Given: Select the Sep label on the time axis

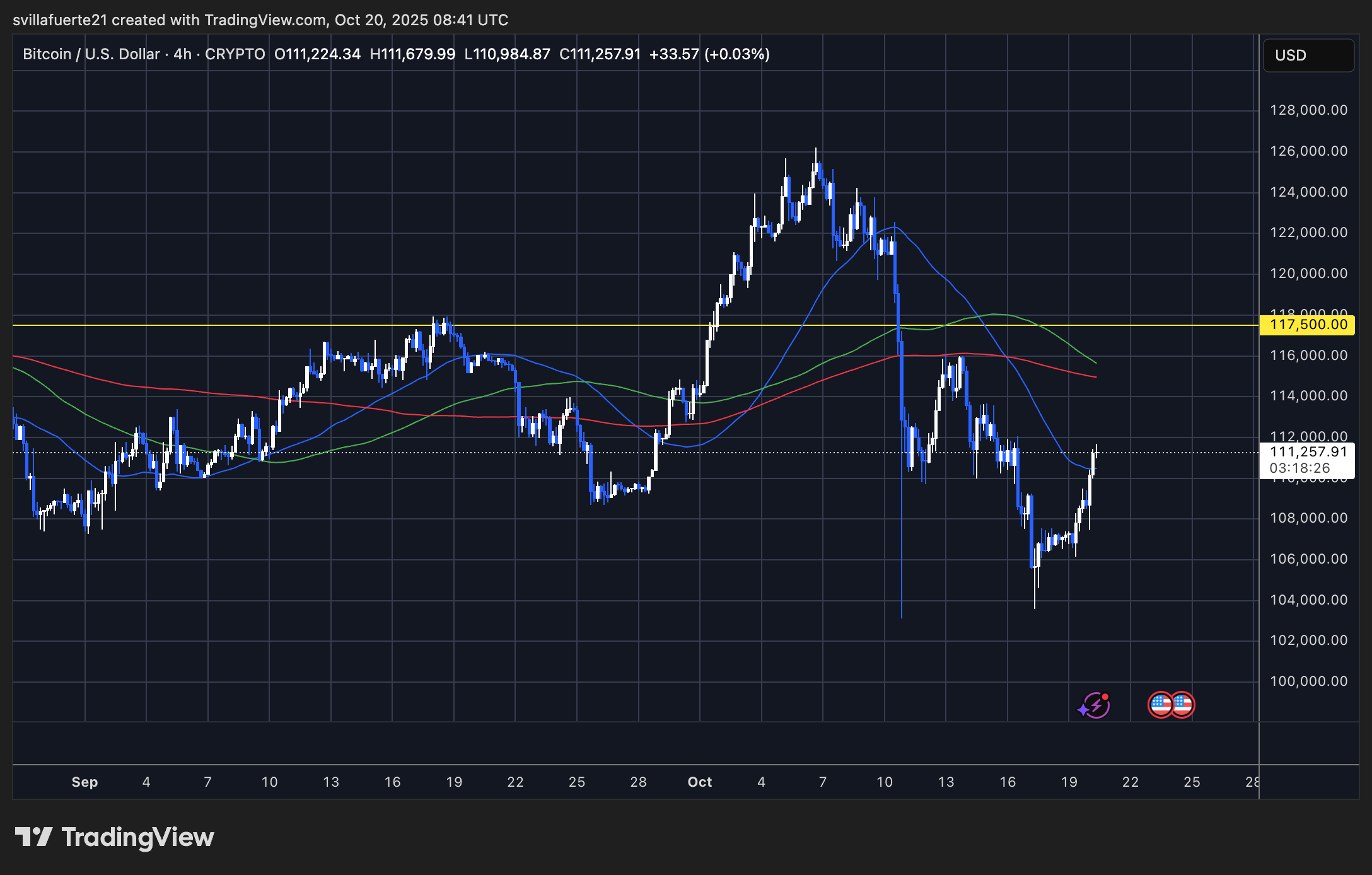Looking at the screenshot, I should coord(85,782).
